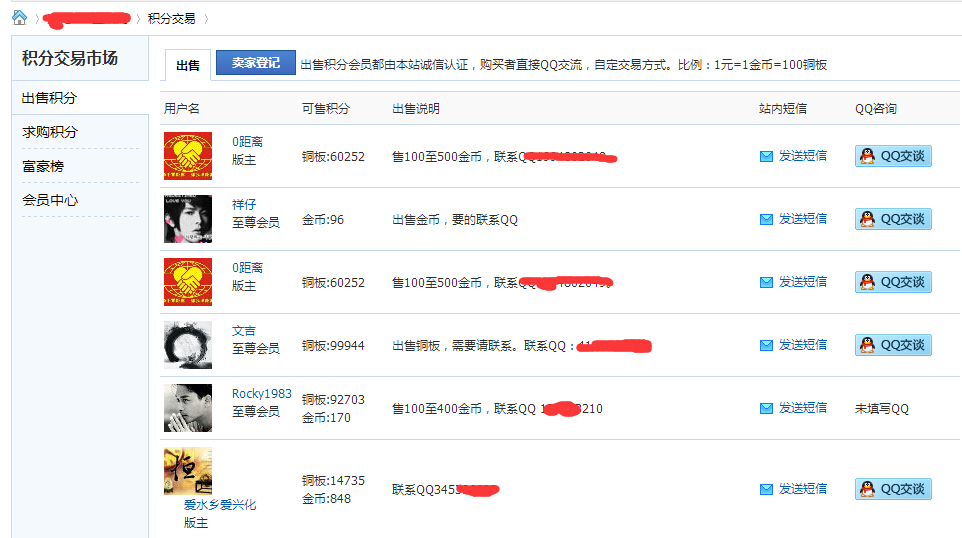
Task: Send message via 发送短信 to 文吉
Action: pos(802,345)
